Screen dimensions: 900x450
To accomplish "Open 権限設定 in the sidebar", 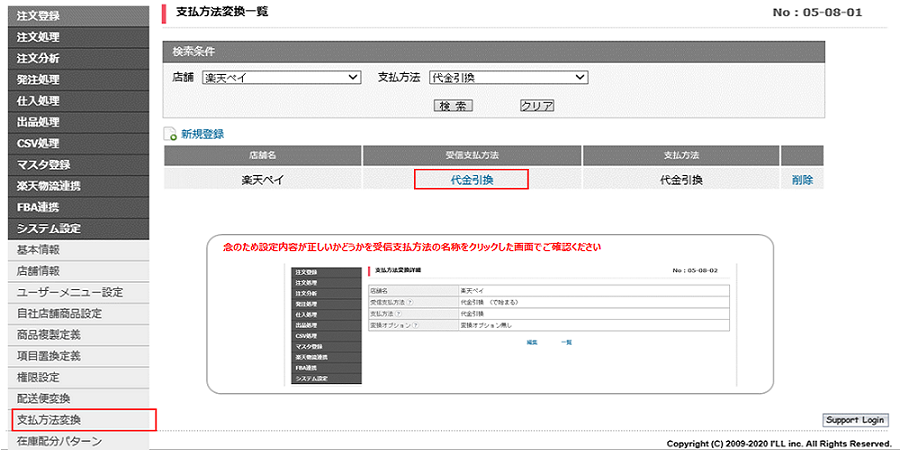I will [78, 377].
